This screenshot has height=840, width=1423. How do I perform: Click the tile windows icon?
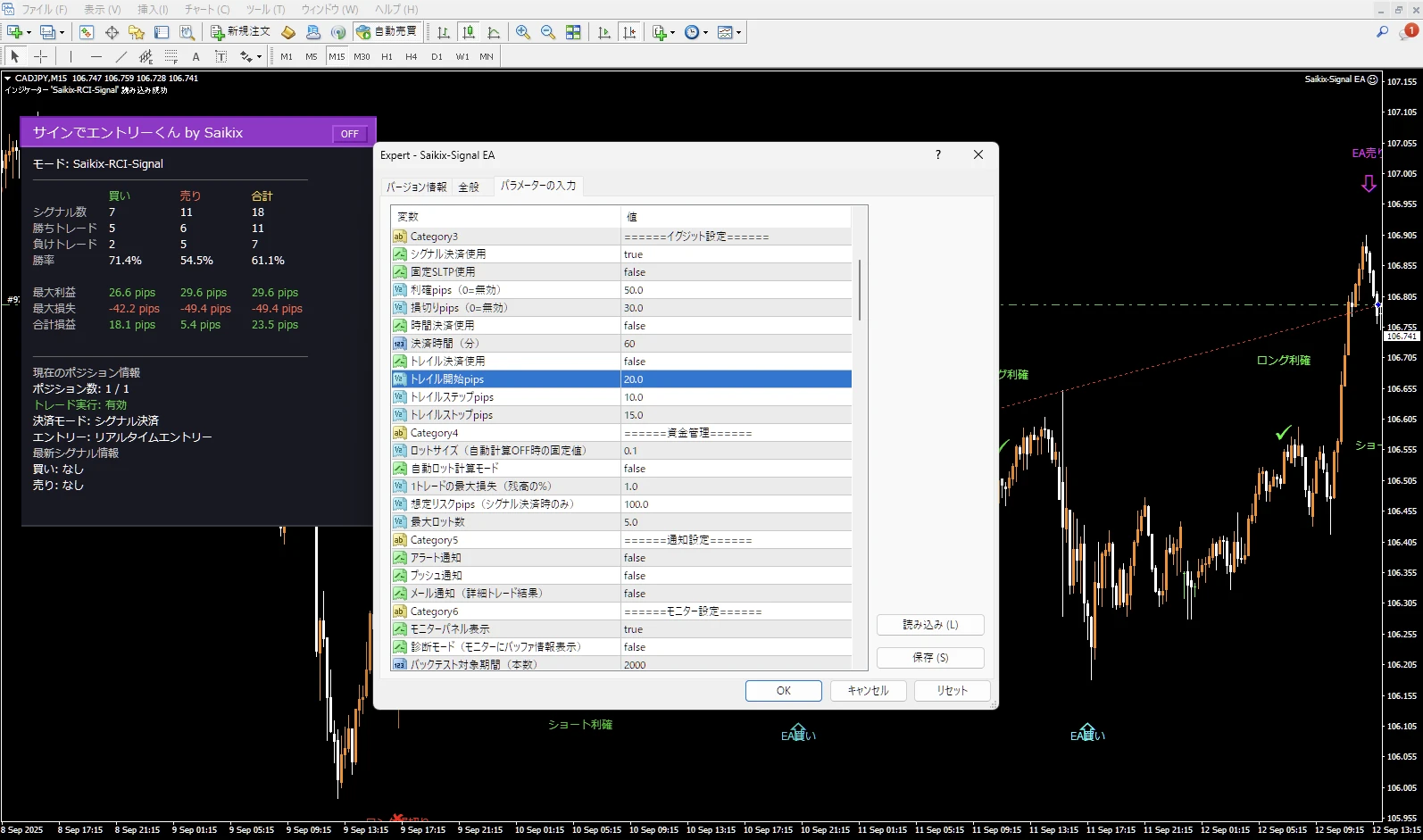[x=573, y=32]
